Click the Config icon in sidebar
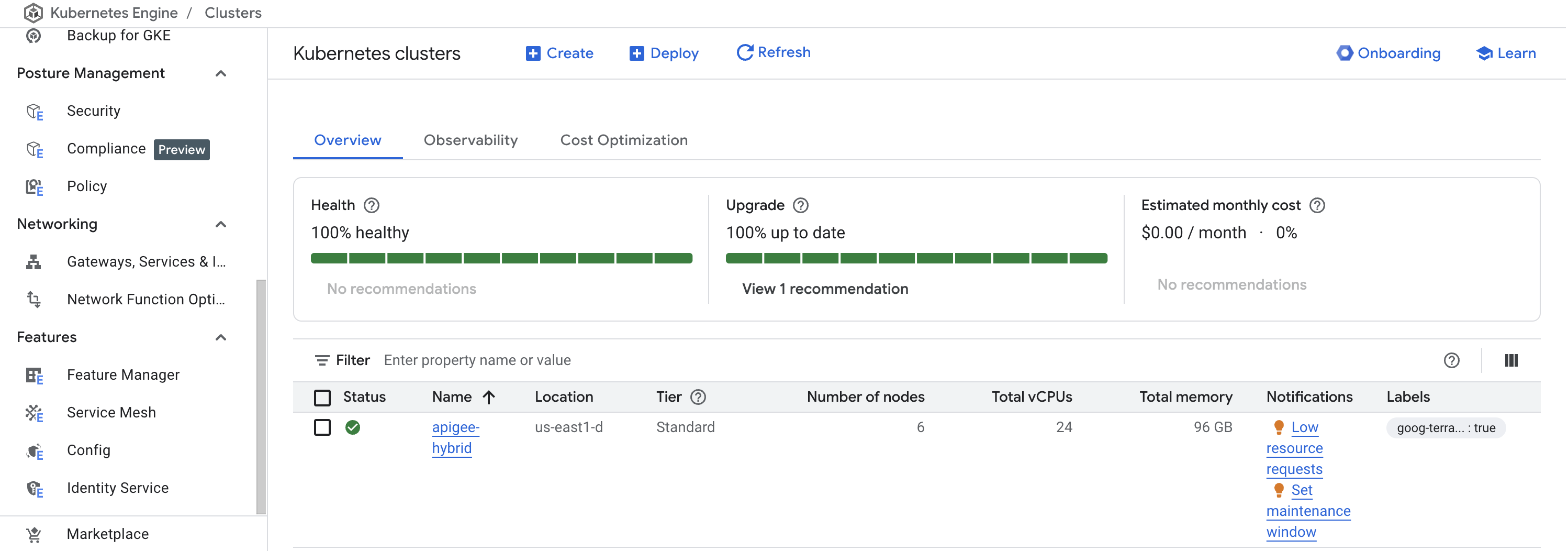This screenshot has height=551, width=1568. pyautogui.click(x=35, y=451)
